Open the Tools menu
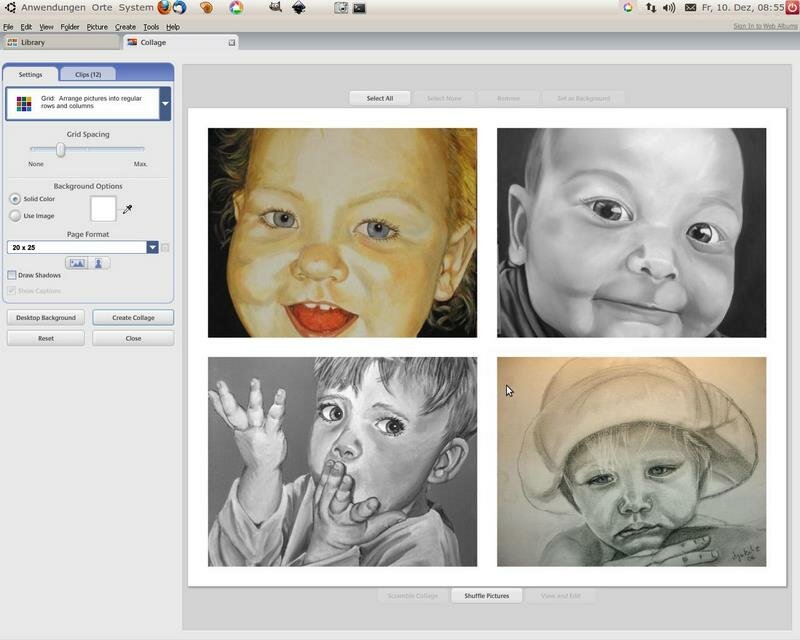The height and width of the screenshot is (640, 800). pos(151,27)
